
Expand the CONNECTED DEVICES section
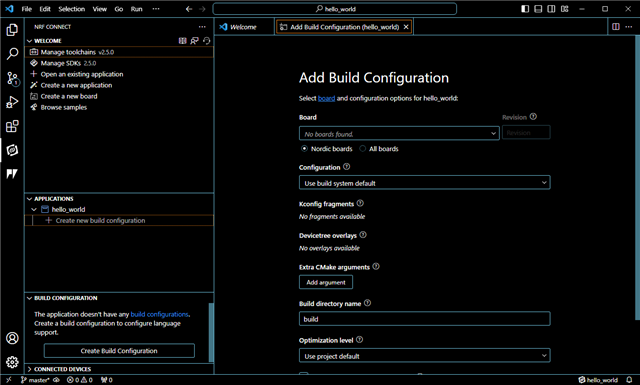point(29,369)
